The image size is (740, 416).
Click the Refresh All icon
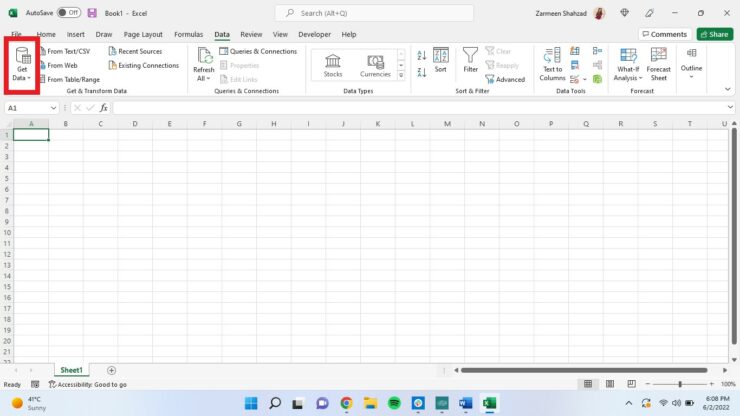204,56
